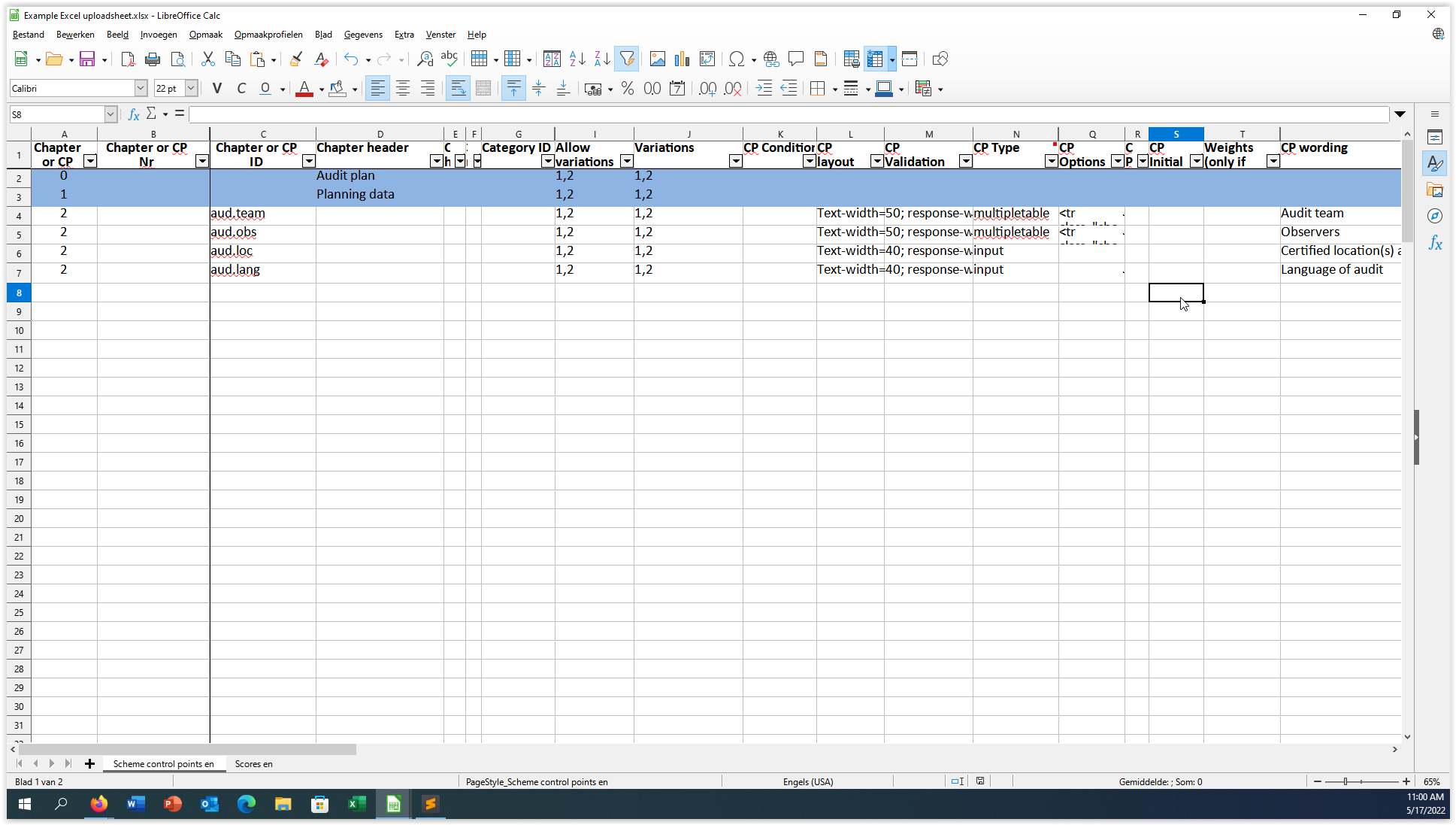This screenshot has width=1456, height=825.
Task: Click the zoom in plus button
Action: click(1406, 781)
